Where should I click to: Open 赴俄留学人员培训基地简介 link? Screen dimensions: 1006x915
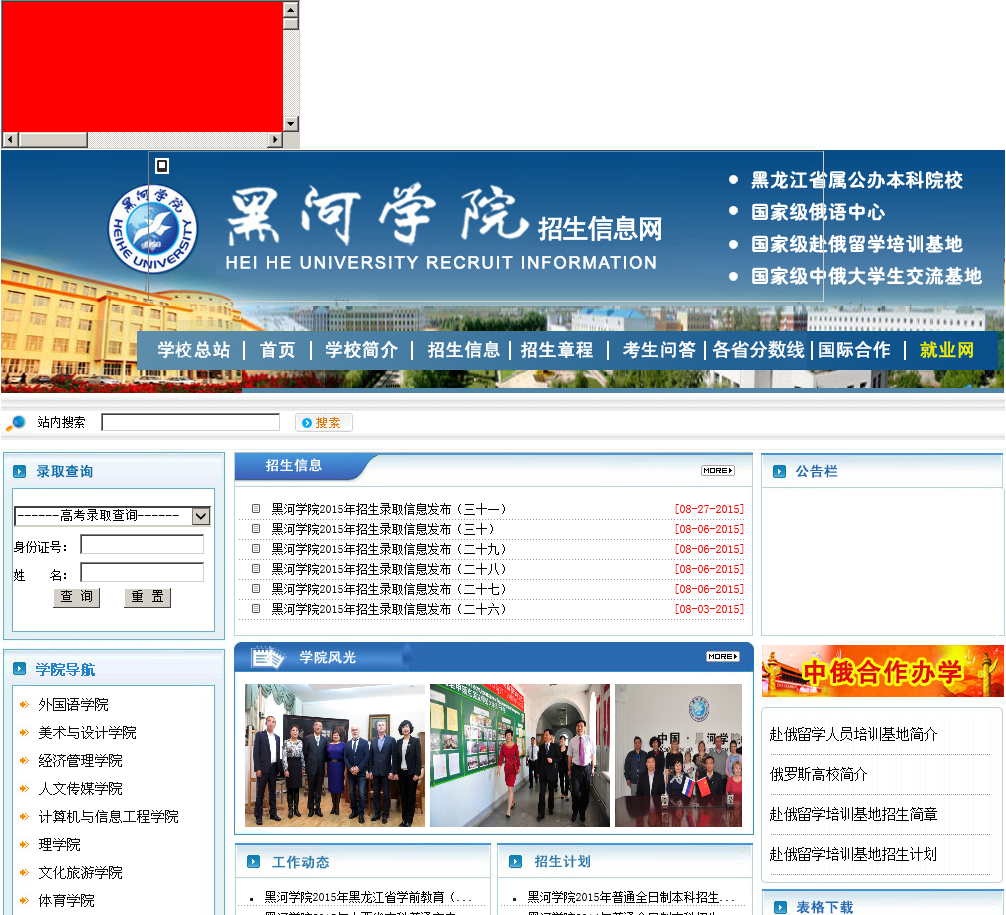(x=853, y=734)
